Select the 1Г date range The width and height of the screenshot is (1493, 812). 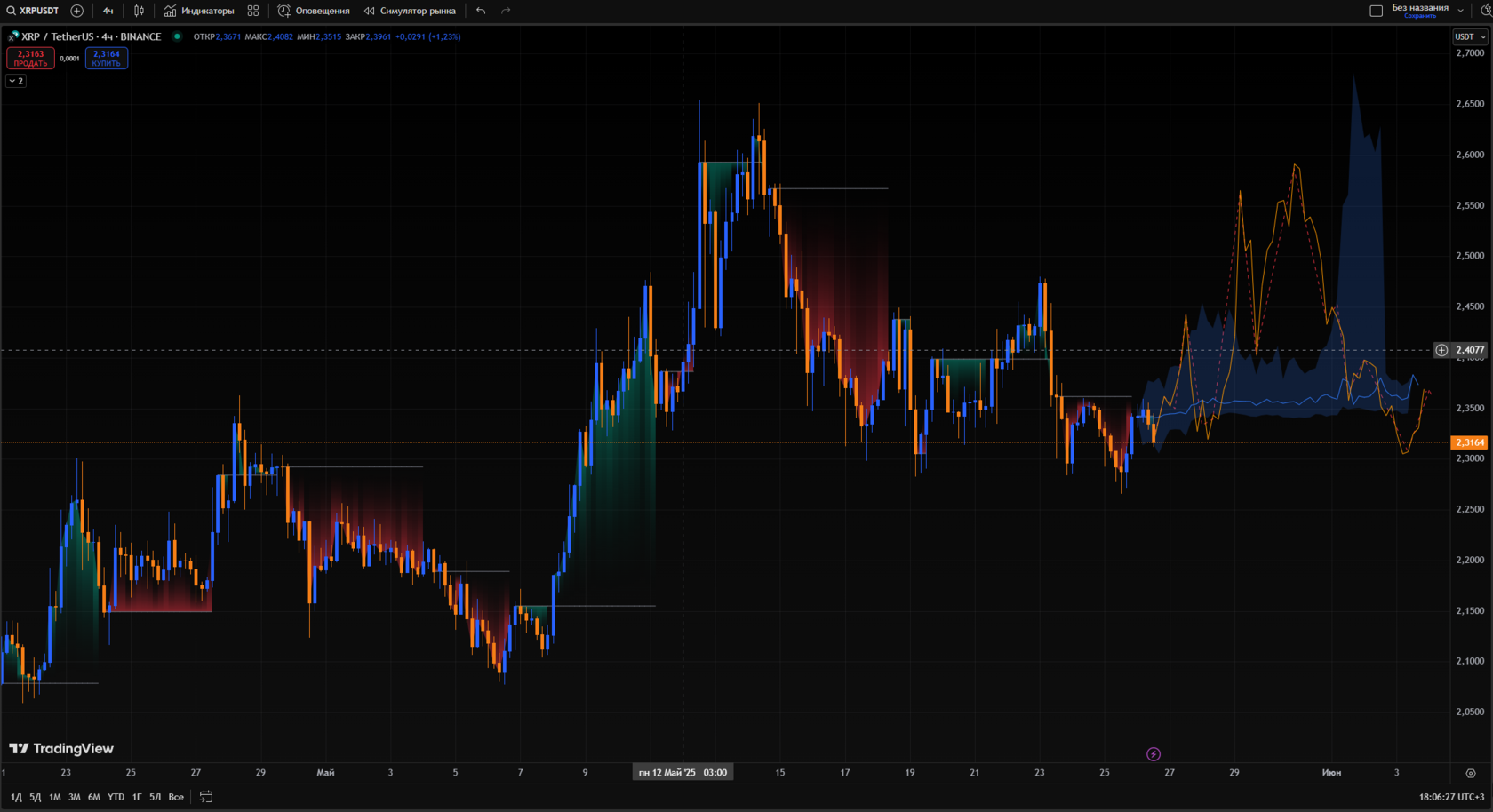pyautogui.click(x=137, y=797)
